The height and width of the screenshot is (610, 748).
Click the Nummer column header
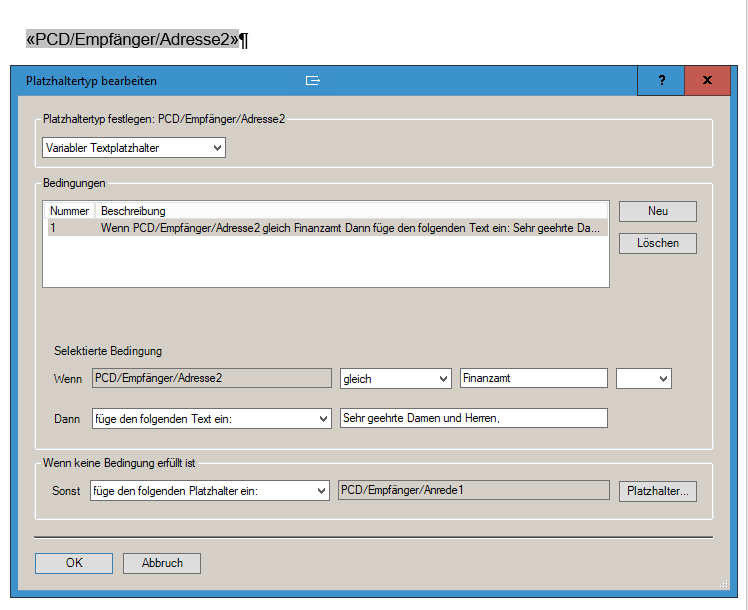(70, 211)
